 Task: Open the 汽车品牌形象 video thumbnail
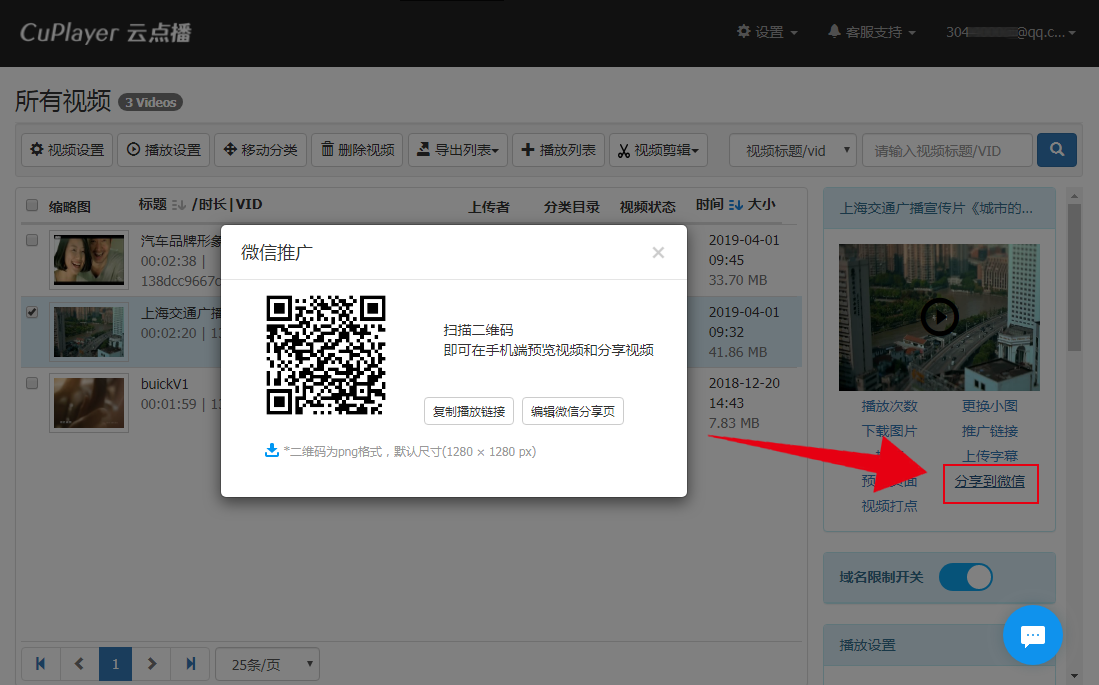[89, 260]
